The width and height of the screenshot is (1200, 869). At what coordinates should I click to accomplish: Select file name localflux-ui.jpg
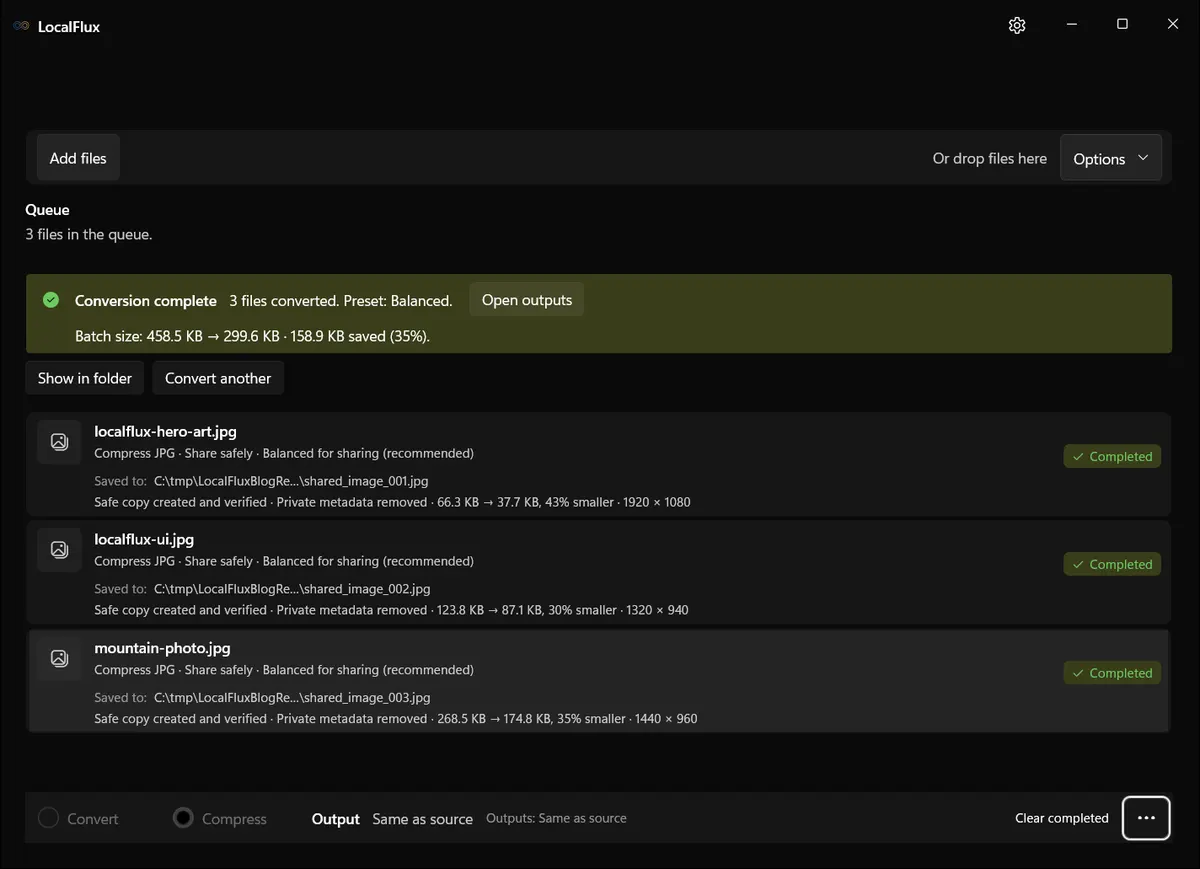[x=144, y=540]
